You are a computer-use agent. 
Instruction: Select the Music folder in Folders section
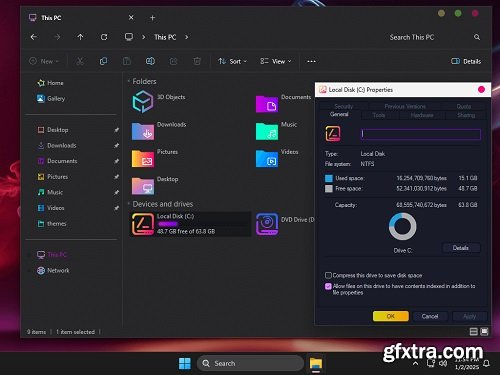[x=267, y=131]
